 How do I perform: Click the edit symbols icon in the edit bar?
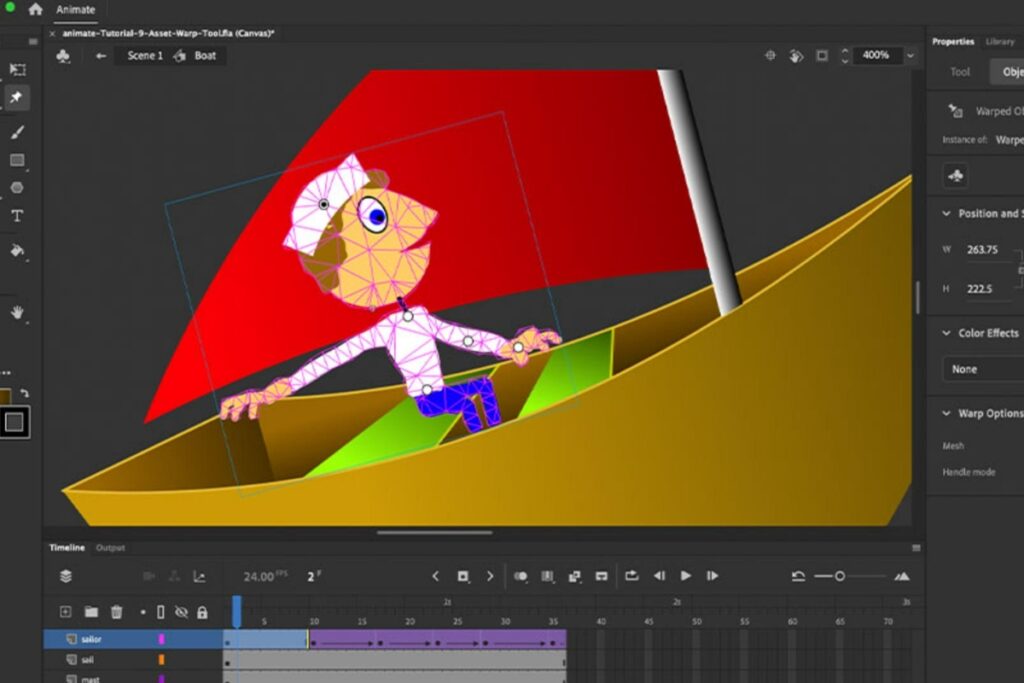tap(63, 56)
